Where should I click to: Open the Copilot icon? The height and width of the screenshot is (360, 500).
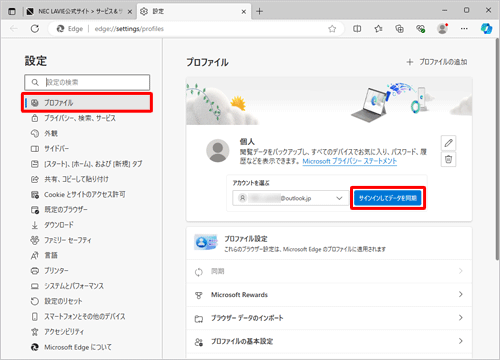point(486,29)
